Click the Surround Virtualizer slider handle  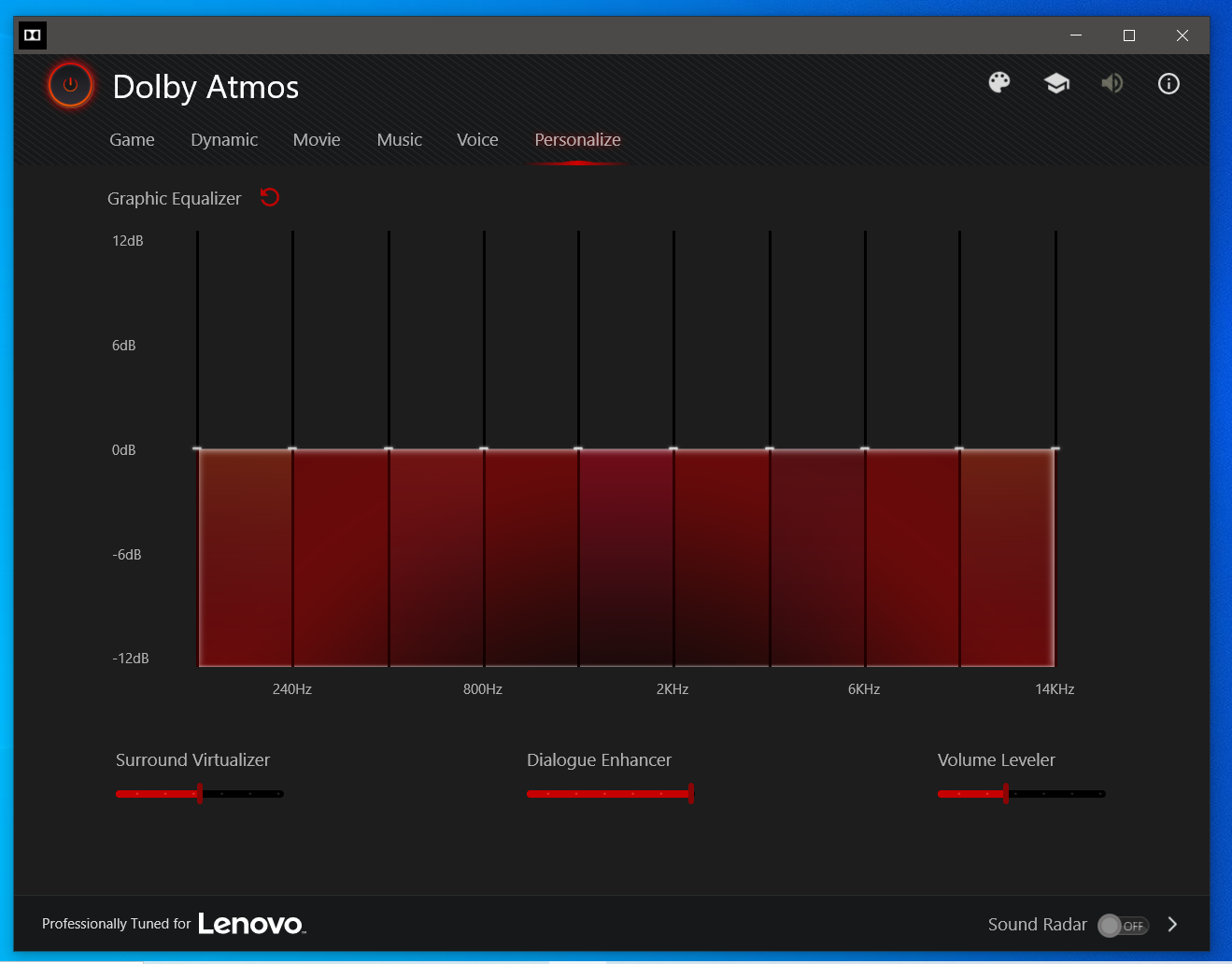pos(200,794)
